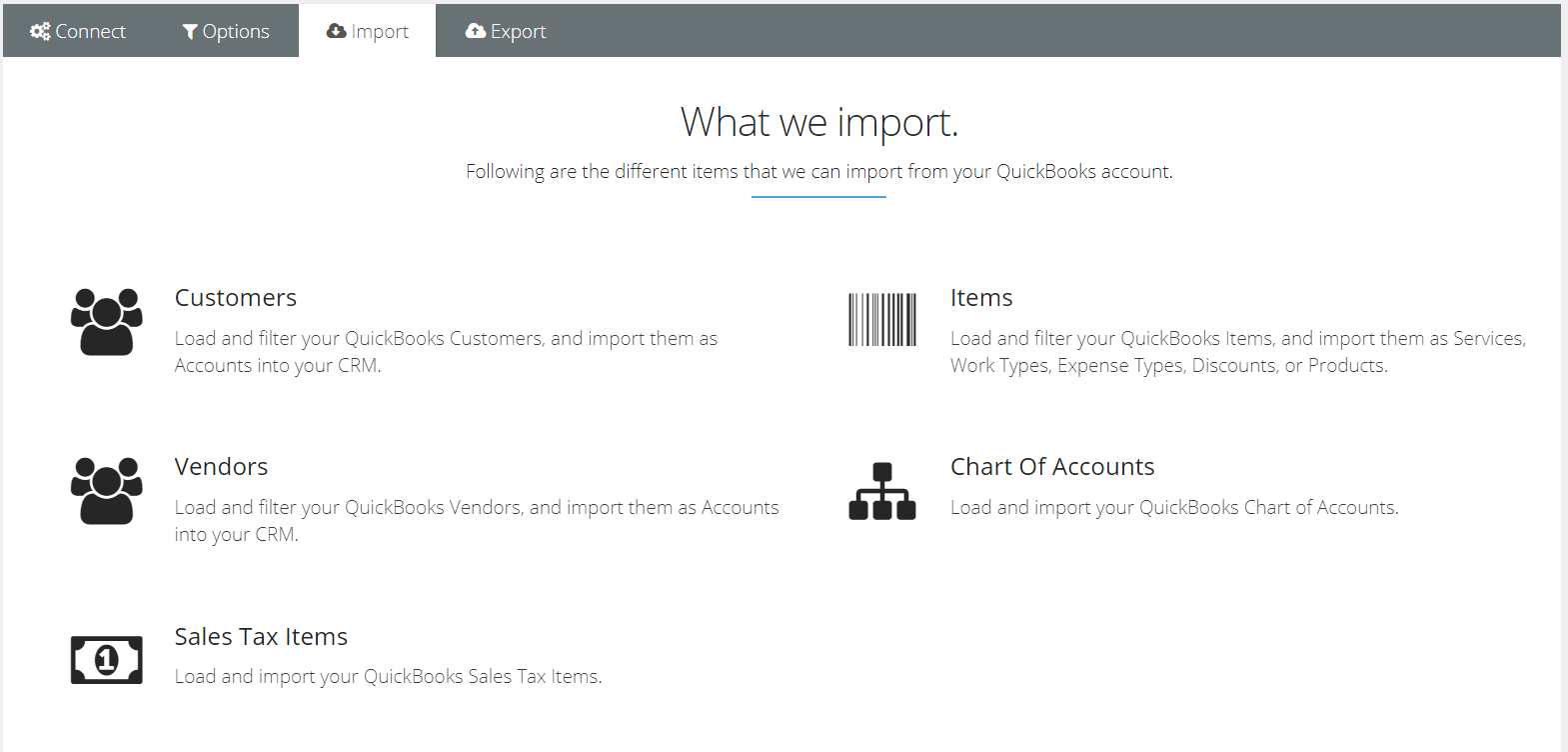
Task: Click the Sales Tax Items banknote icon
Action: [106, 660]
